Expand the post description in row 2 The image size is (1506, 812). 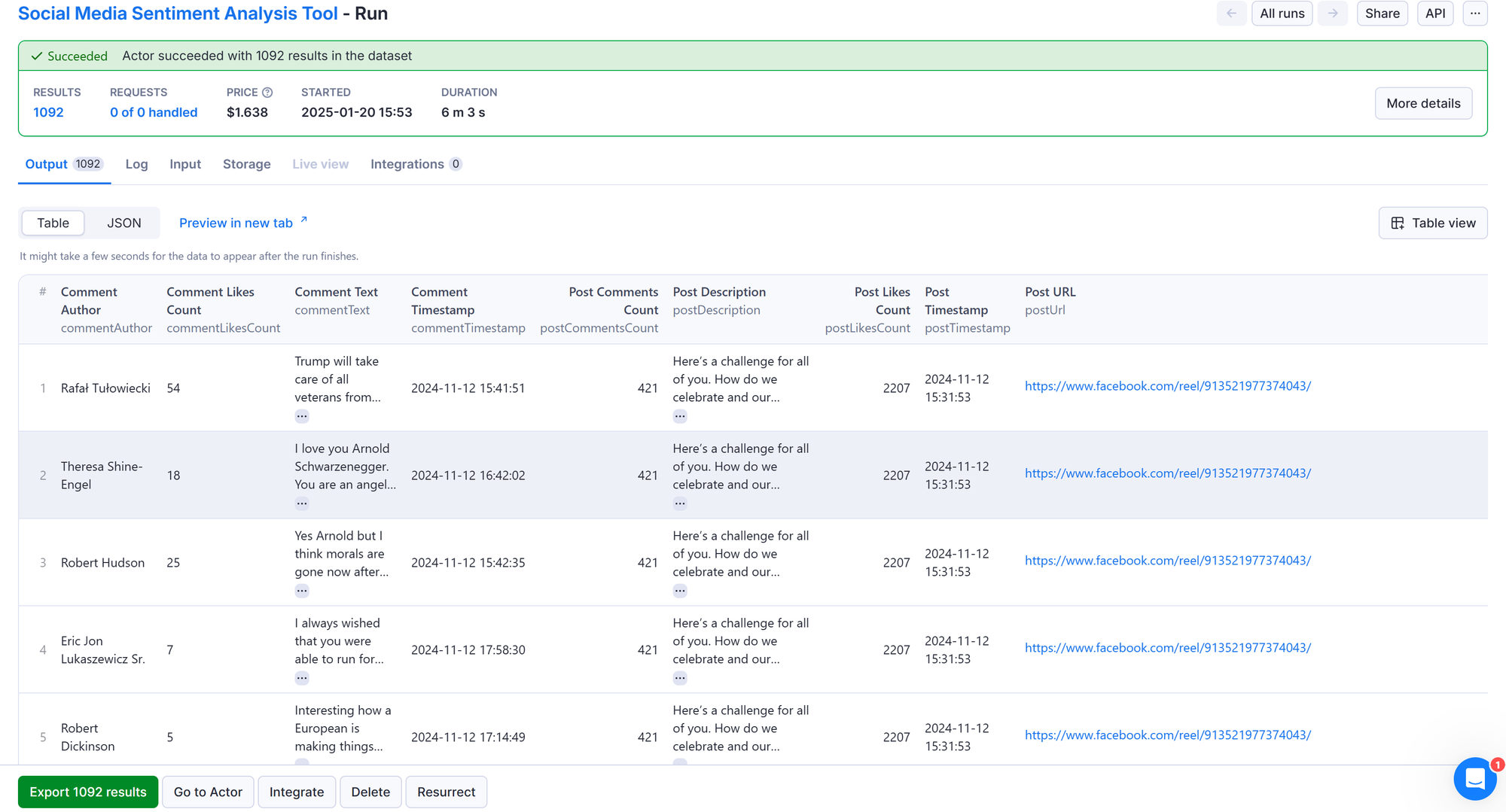pyautogui.click(x=680, y=503)
